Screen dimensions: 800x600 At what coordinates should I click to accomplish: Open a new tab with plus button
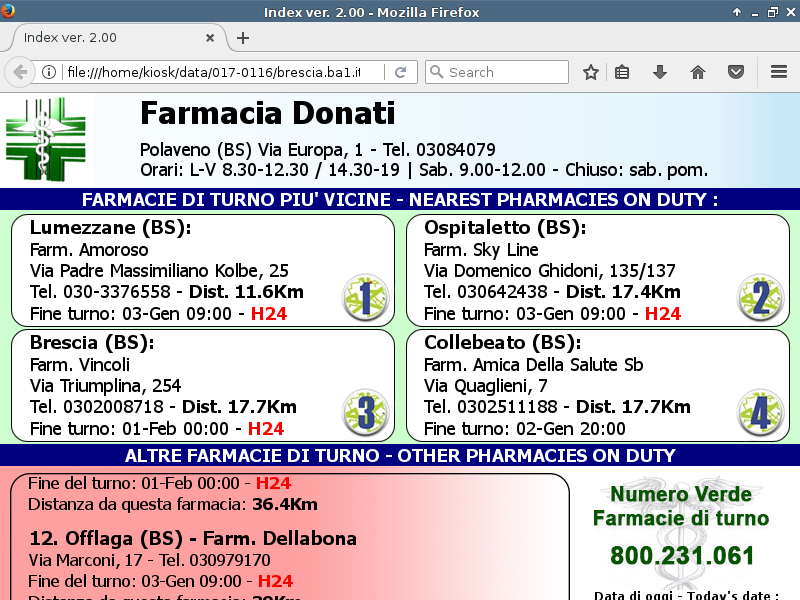coord(243,38)
